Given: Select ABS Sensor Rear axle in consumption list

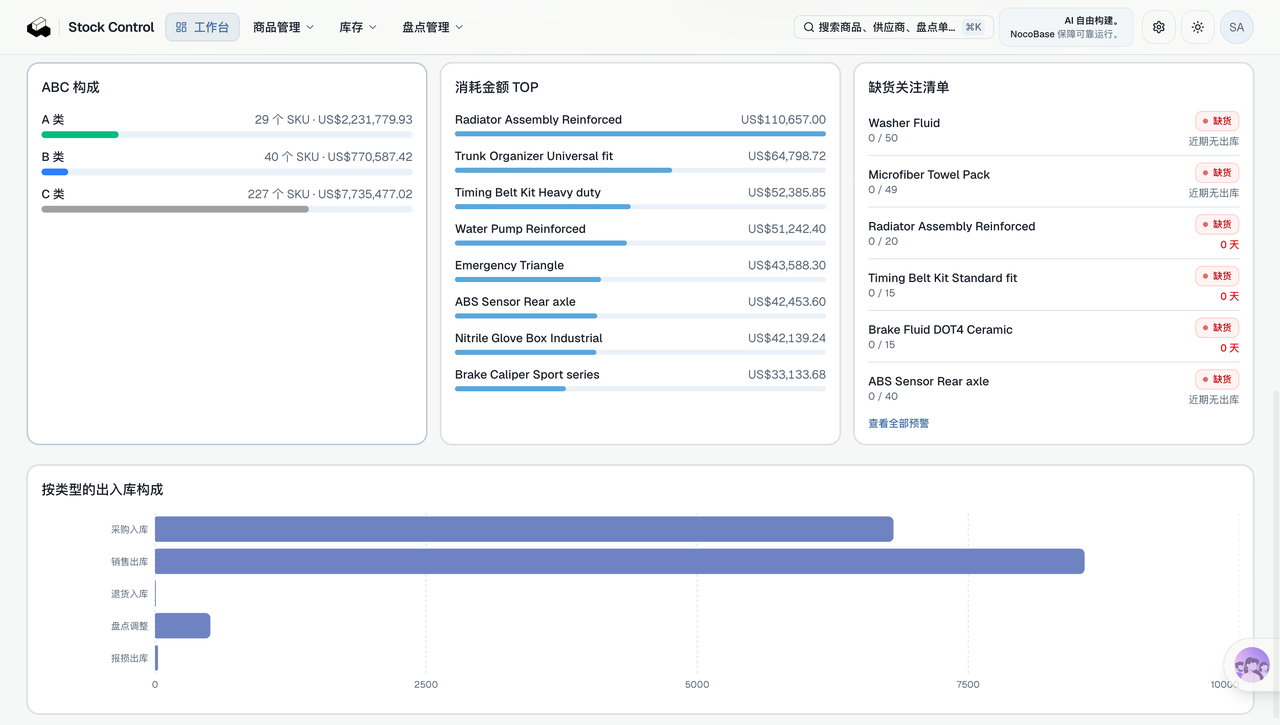Looking at the screenshot, I should pyautogui.click(x=640, y=306).
